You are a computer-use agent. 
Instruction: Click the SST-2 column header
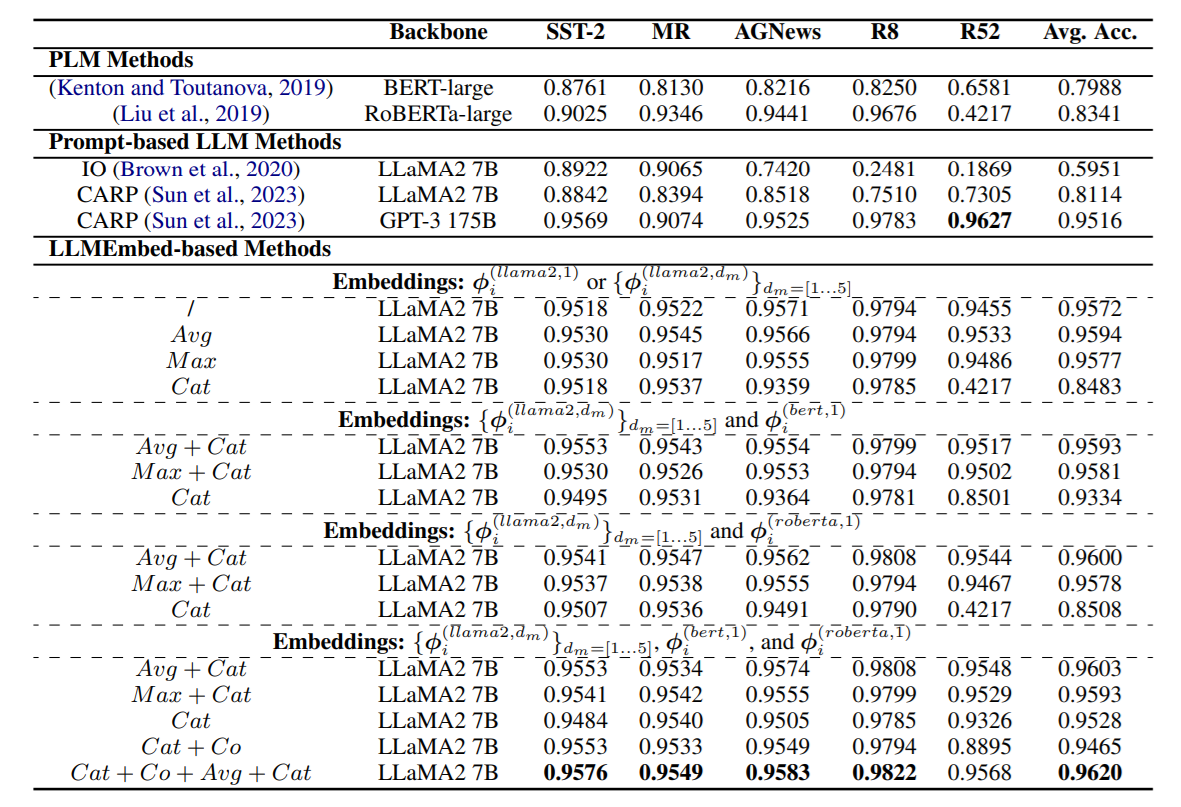[575, 32]
